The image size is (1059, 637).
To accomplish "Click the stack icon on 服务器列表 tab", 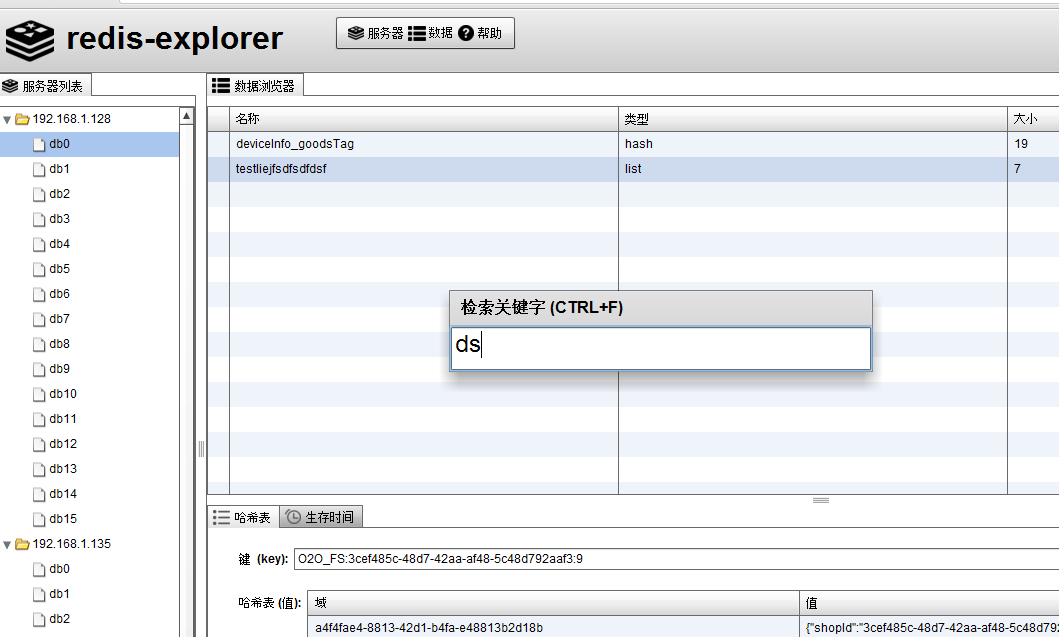I will click(10, 86).
